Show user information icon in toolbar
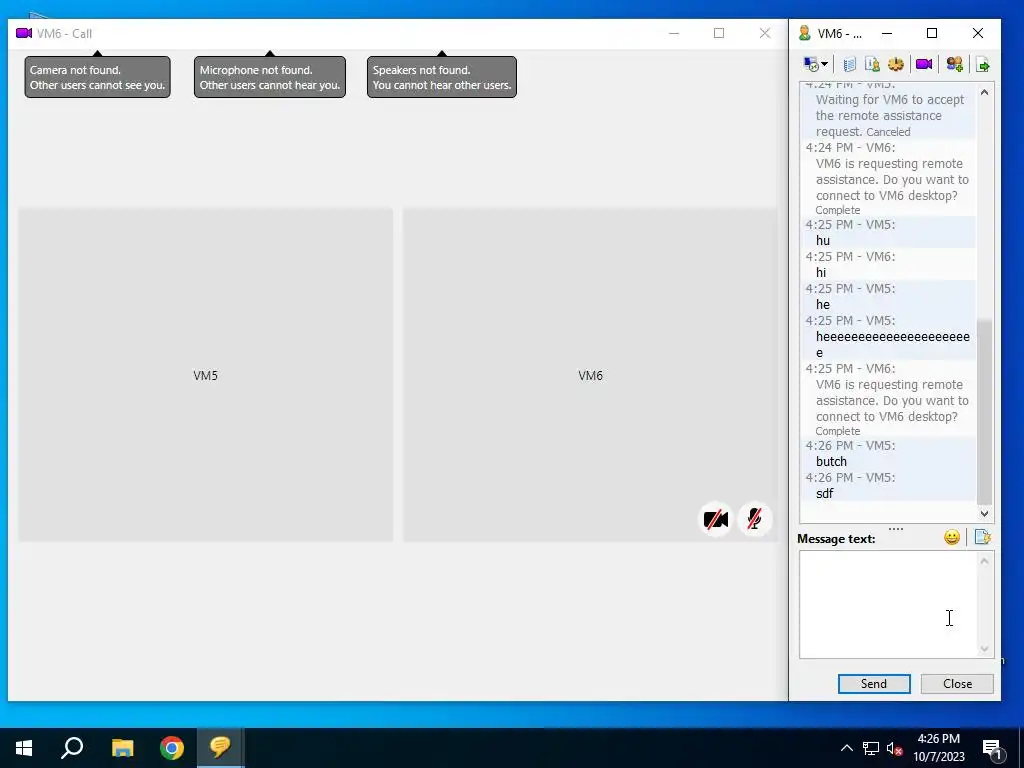 (872, 64)
